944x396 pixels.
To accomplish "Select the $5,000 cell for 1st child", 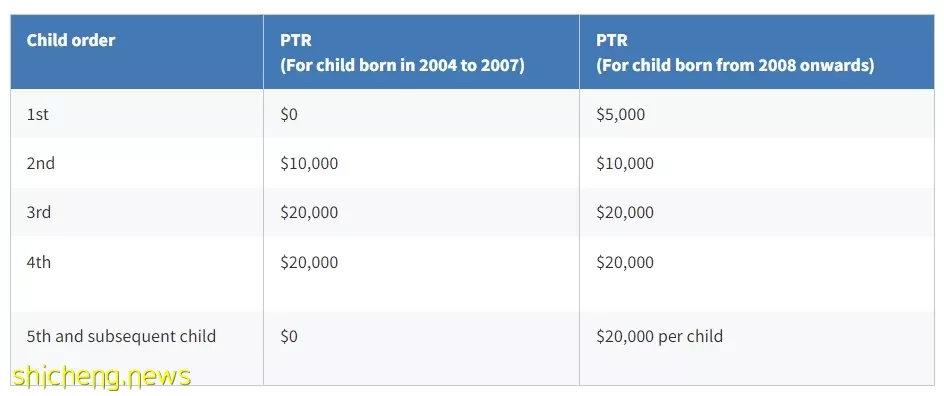I will (x=620, y=114).
